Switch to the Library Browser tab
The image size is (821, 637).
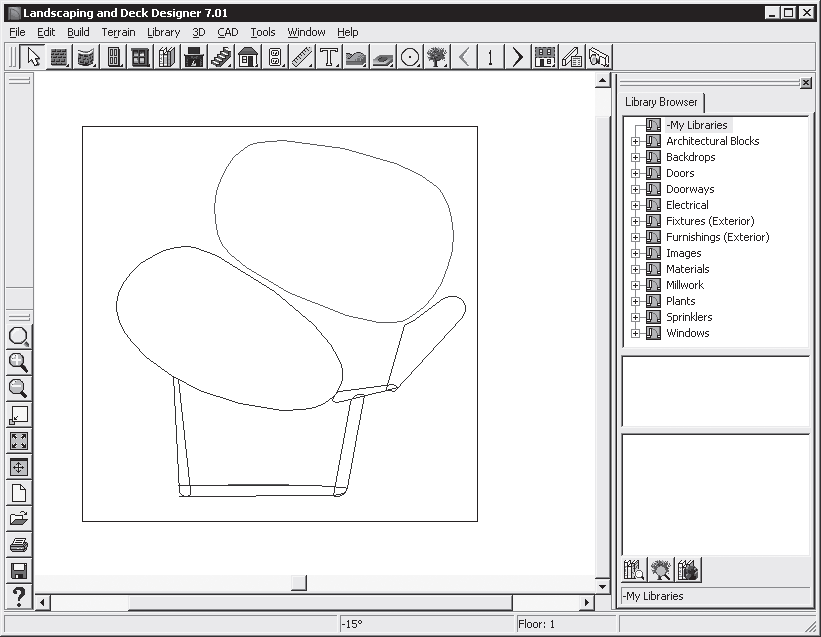pyautogui.click(x=661, y=102)
